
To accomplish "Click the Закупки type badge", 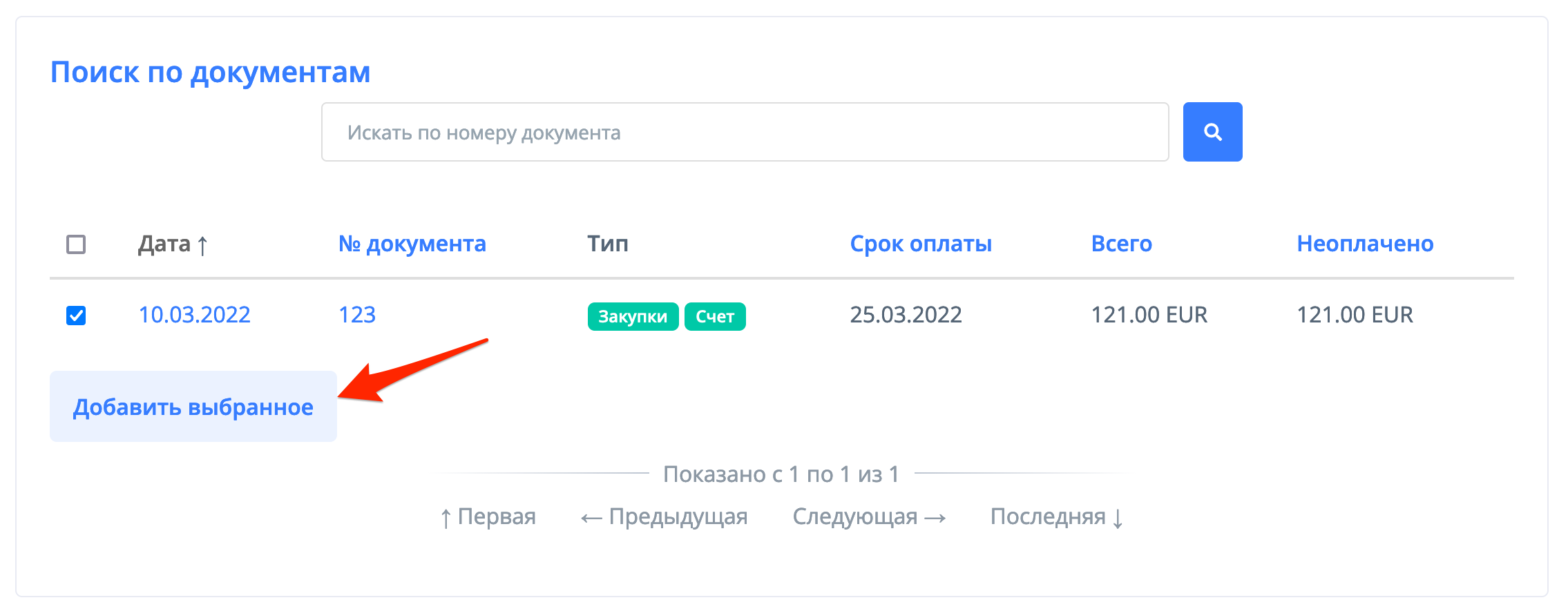I will click(633, 317).
